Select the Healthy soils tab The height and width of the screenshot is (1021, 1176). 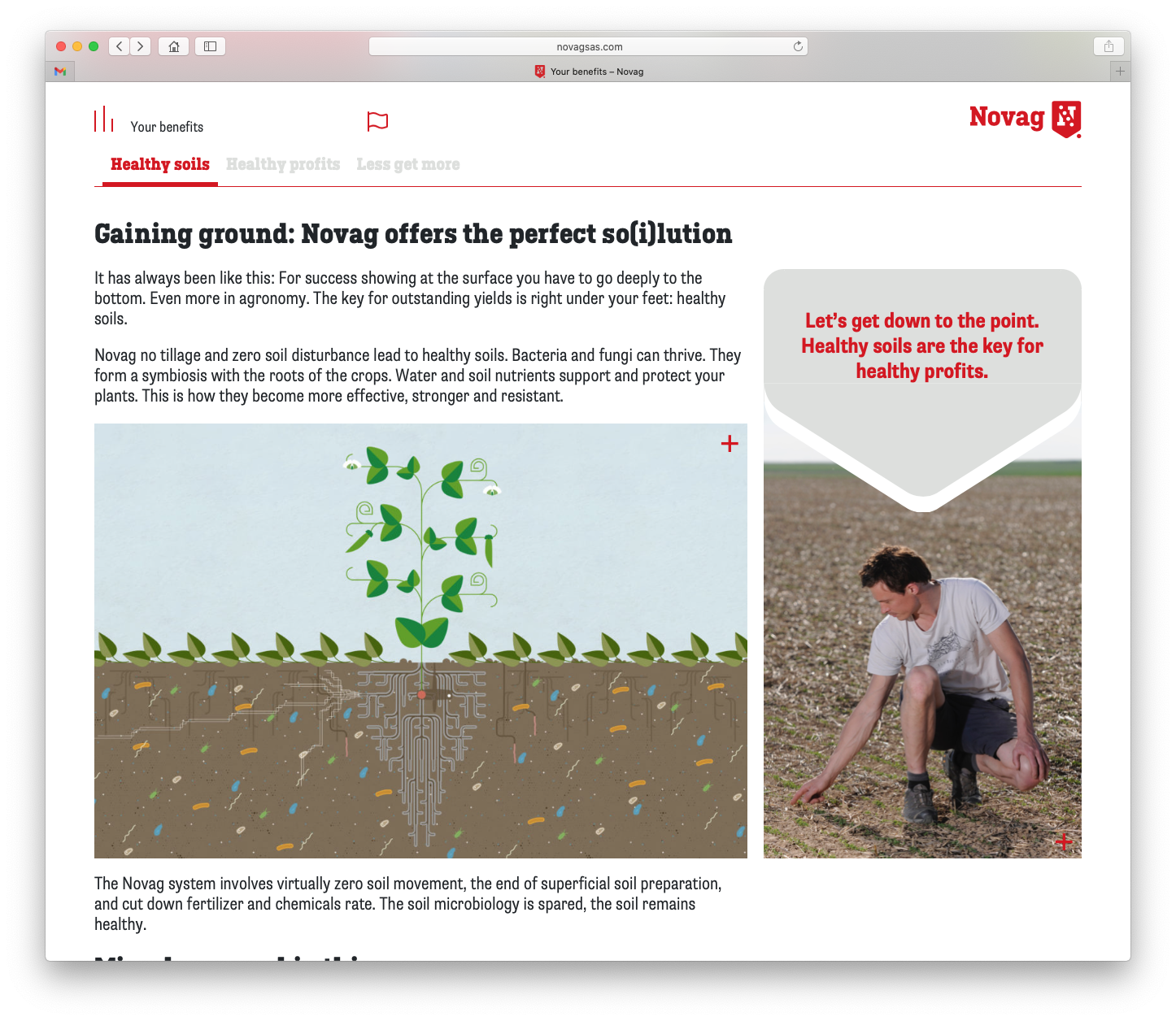click(x=160, y=164)
